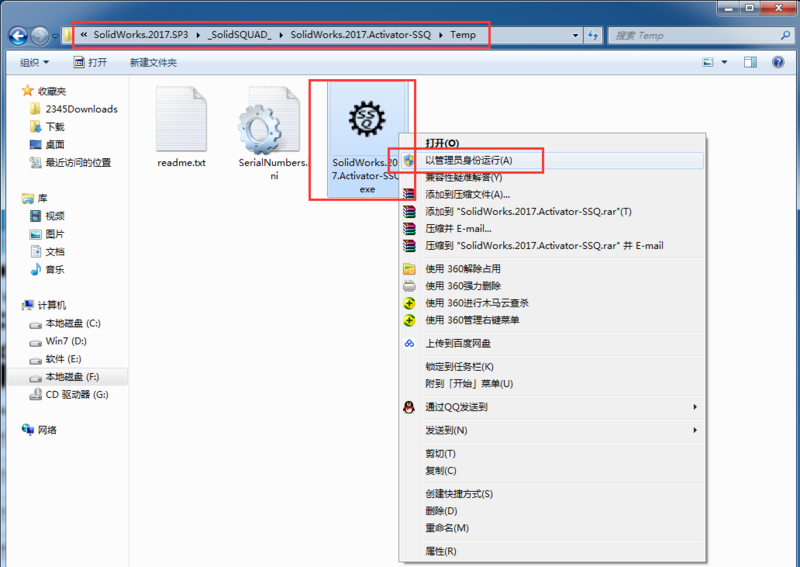This screenshot has width=800, height=567.
Task: Open the 视频 library
Action: pos(47,216)
